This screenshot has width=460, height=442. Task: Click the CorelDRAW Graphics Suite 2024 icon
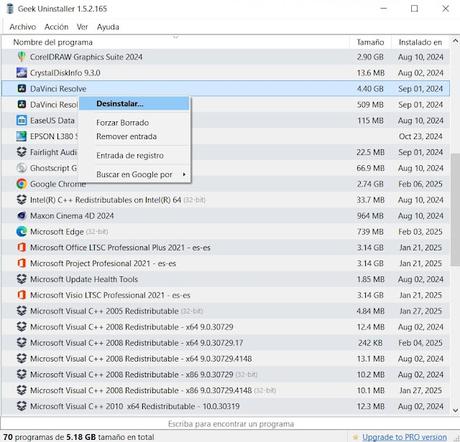coord(22,57)
